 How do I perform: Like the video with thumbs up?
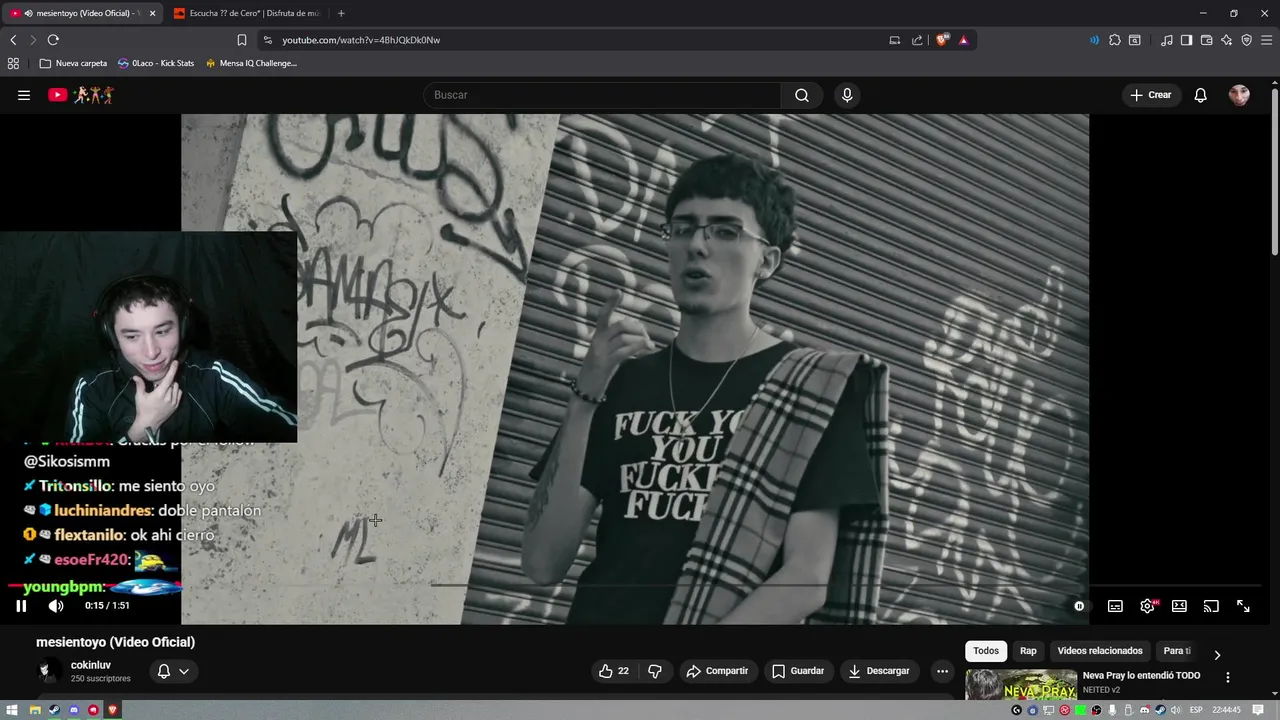pos(614,671)
